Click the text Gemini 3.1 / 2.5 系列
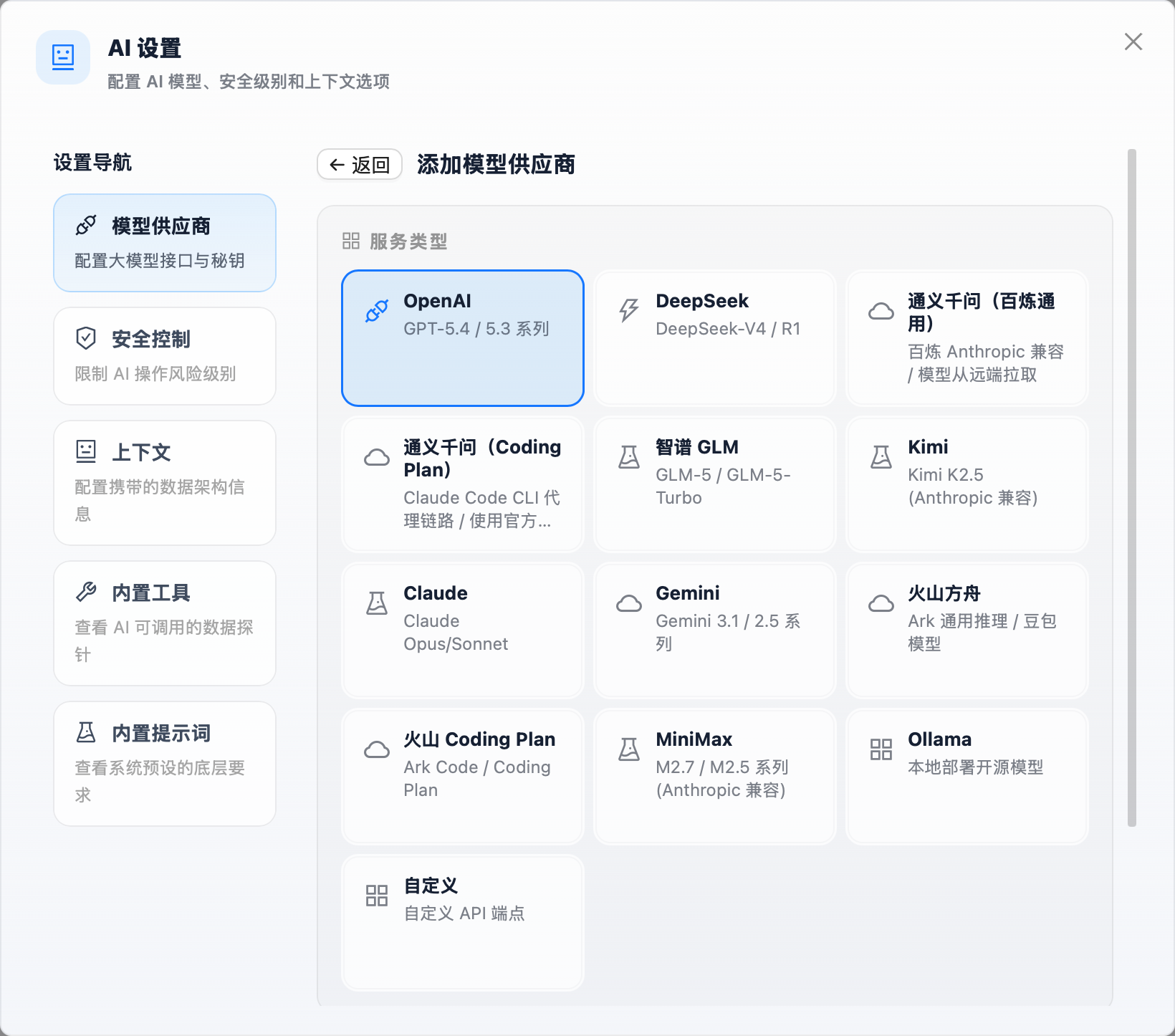Image resolution: width=1175 pixels, height=1036 pixels. click(728, 633)
